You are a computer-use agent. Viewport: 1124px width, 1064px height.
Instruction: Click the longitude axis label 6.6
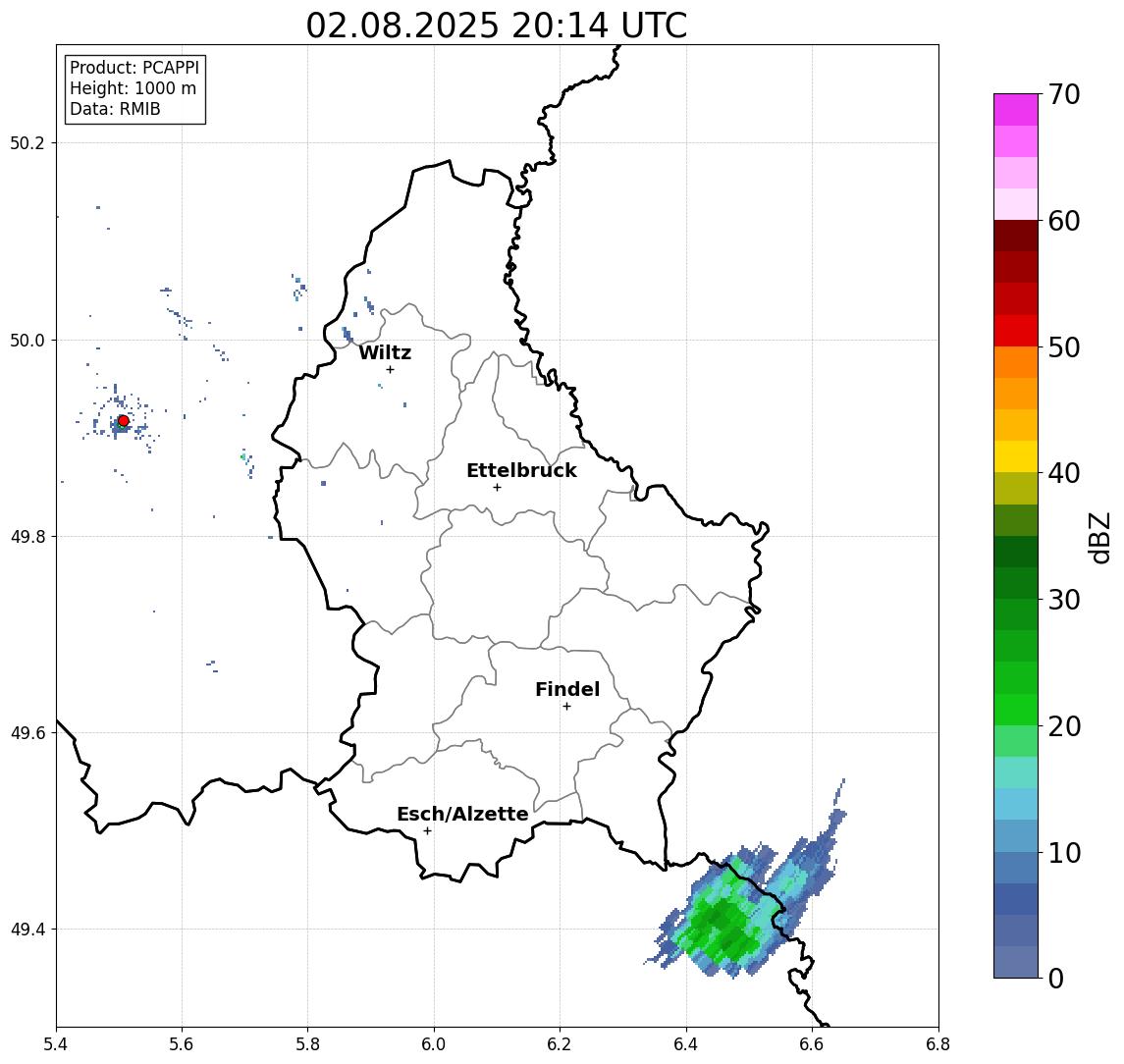[x=812, y=1044]
